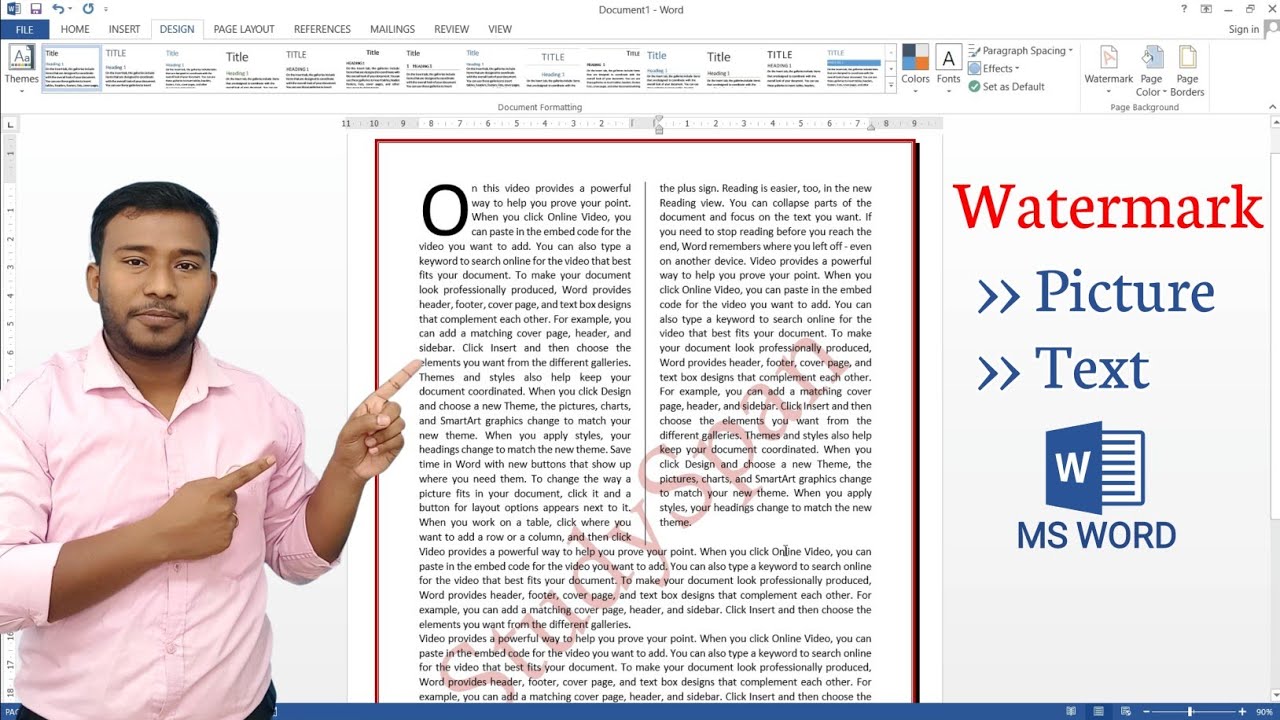This screenshot has width=1280, height=720.
Task: Switch to Web Layout view
Action: point(1124,711)
